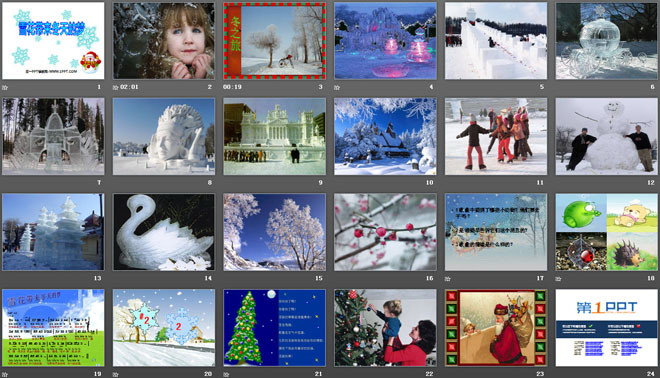Click animation star icon under slide 21
The image size is (660, 378).
pos(226,374)
